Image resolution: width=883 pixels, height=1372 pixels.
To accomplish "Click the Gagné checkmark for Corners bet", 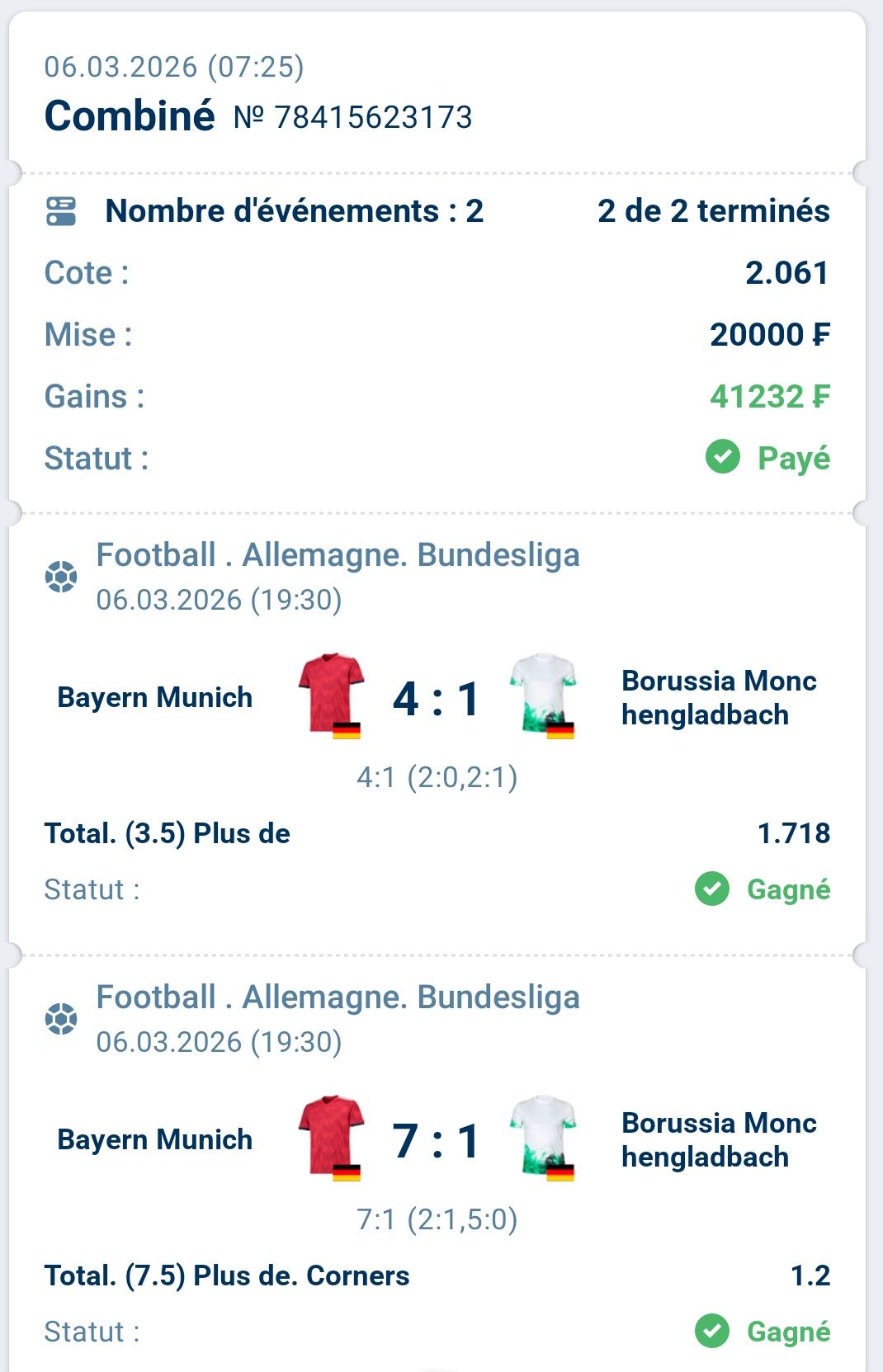I will pos(712,1331).
